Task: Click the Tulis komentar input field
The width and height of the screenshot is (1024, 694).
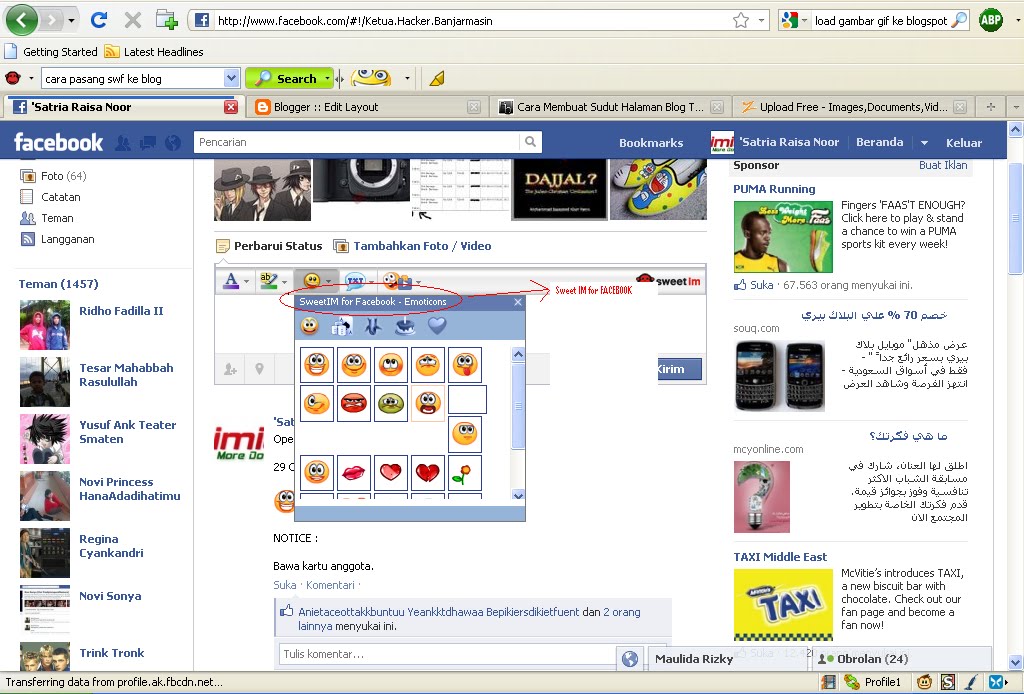Action: pos(448,654)
